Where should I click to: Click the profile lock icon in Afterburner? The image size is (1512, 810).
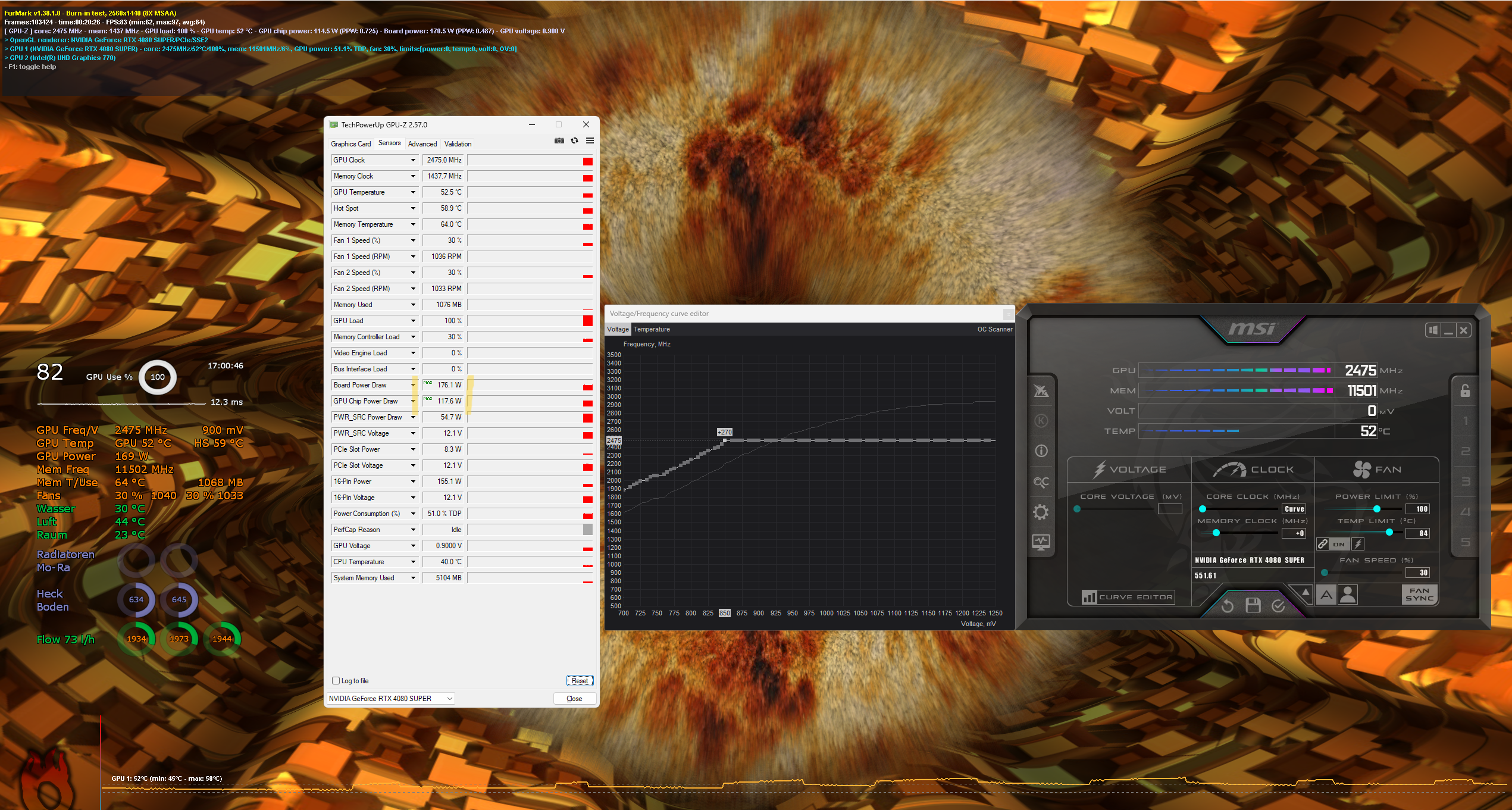tap(1465, 390)
